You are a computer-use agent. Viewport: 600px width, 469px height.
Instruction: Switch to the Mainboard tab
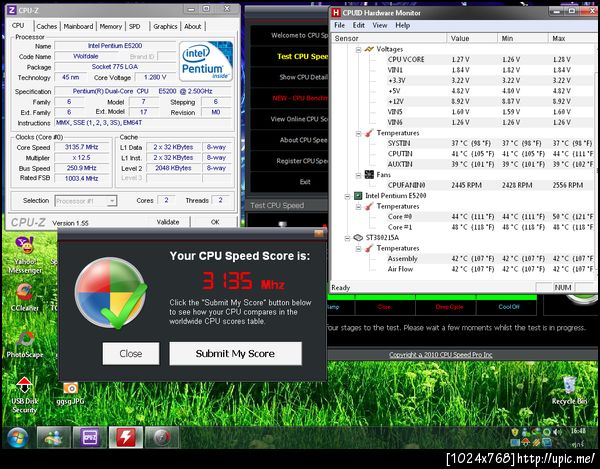(78, 26)
